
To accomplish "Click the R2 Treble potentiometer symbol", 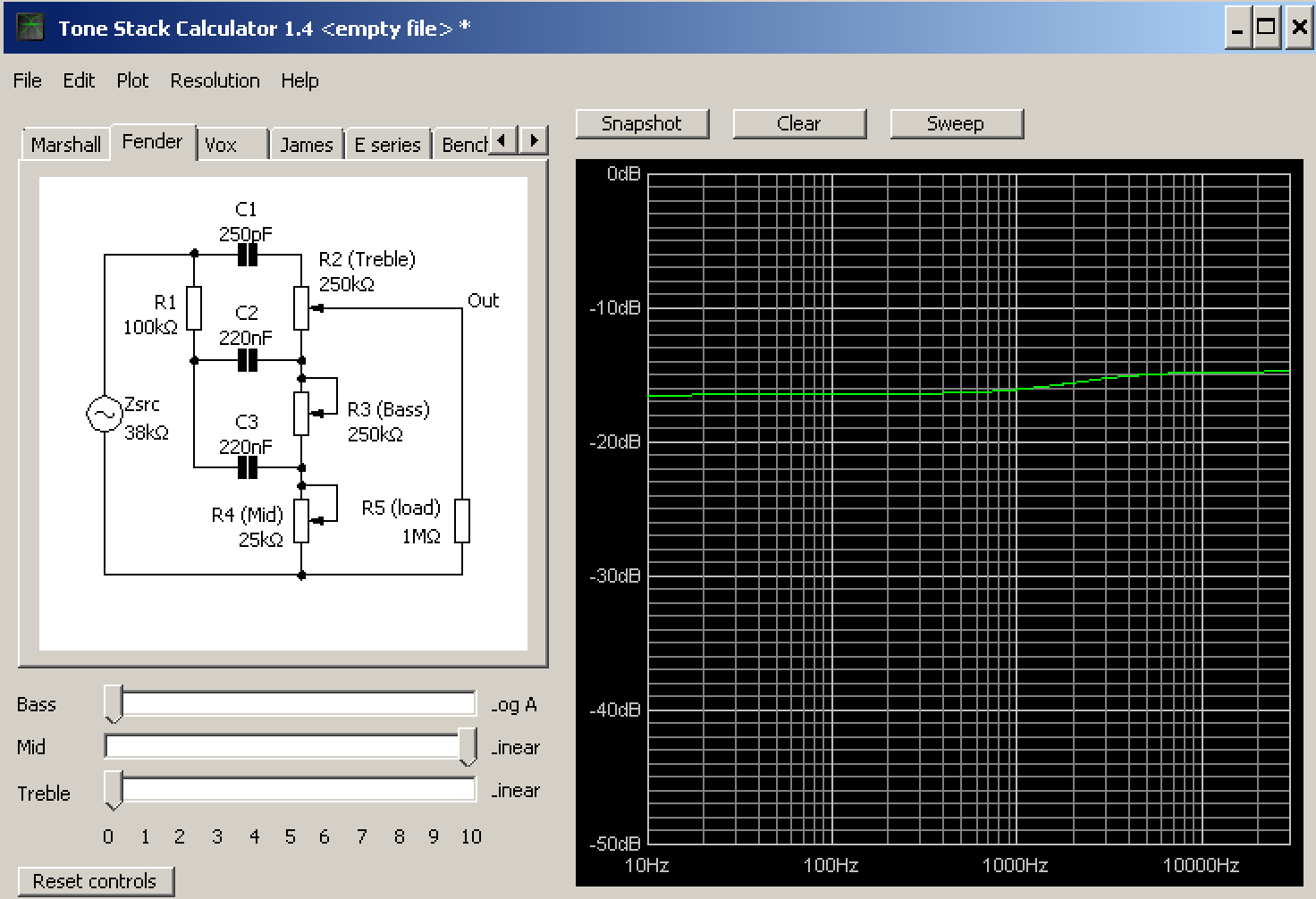I will point(301,308).
